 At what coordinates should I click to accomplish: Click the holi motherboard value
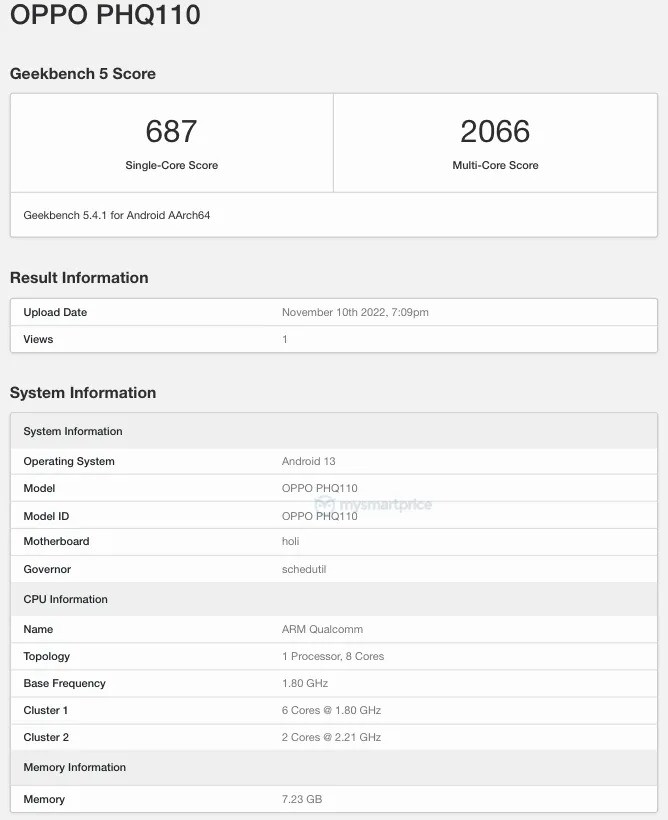(x=292, y=541)
